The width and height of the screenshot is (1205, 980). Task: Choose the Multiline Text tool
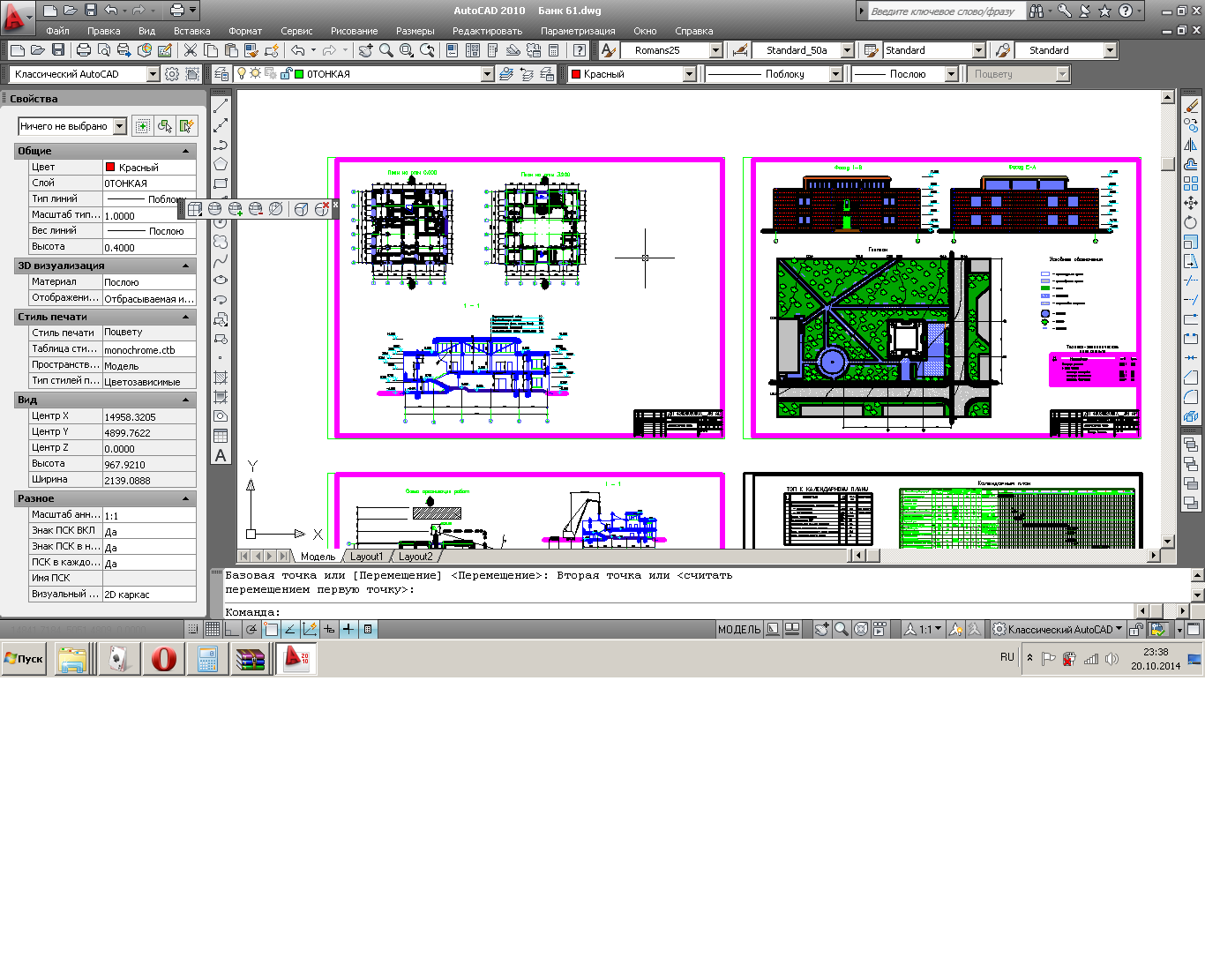click(x=221, y=456)
